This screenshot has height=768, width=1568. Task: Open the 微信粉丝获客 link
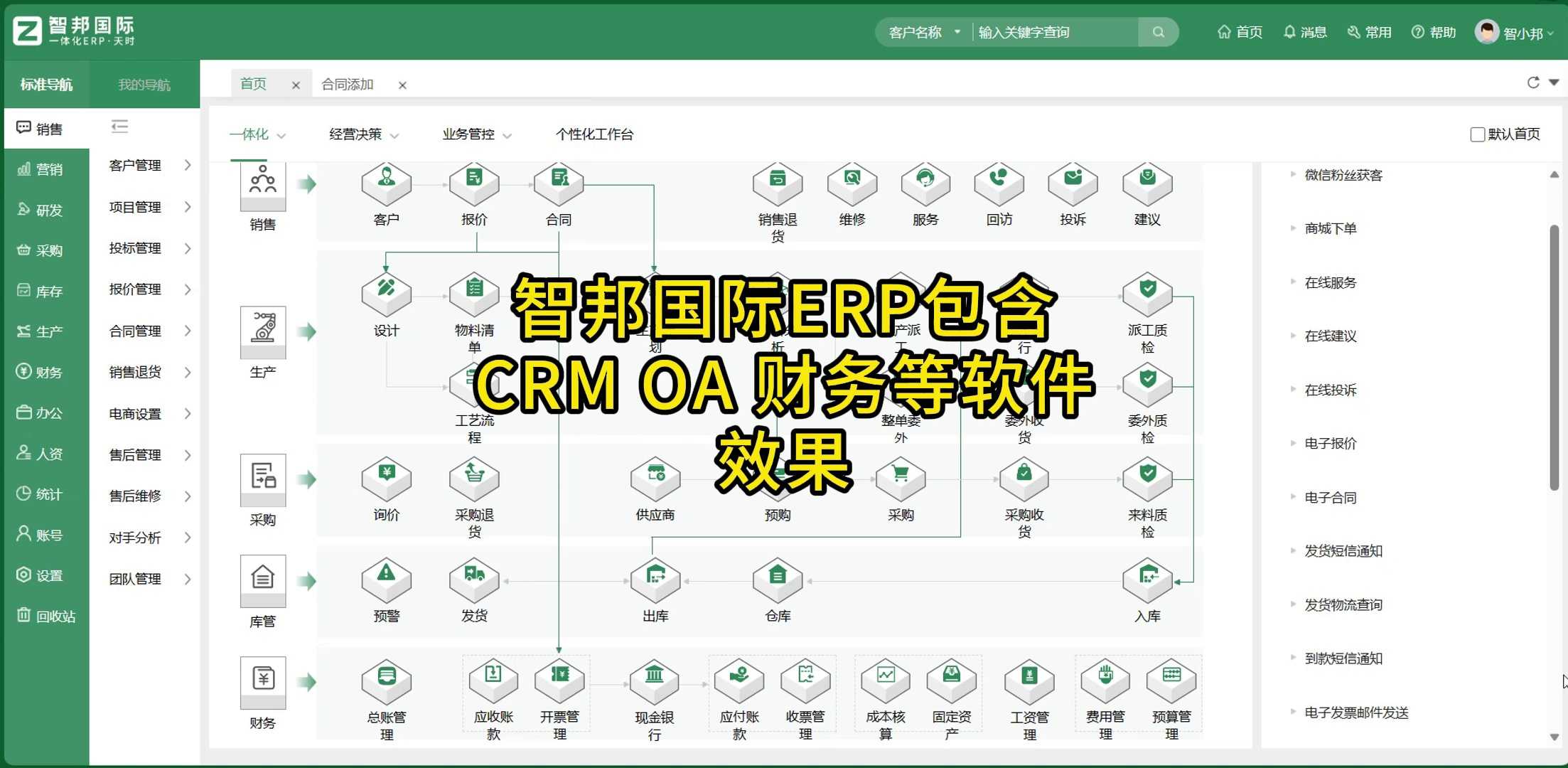click(1343, 175)
